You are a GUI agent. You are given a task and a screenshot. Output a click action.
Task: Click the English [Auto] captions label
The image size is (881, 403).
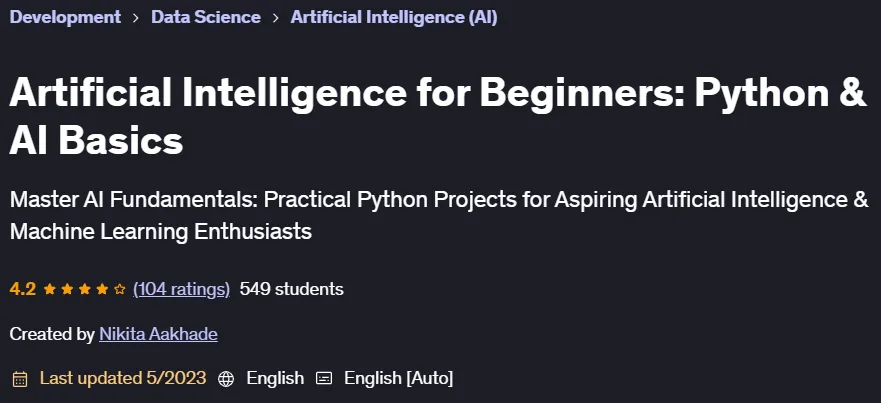click(x=398, y=378)
